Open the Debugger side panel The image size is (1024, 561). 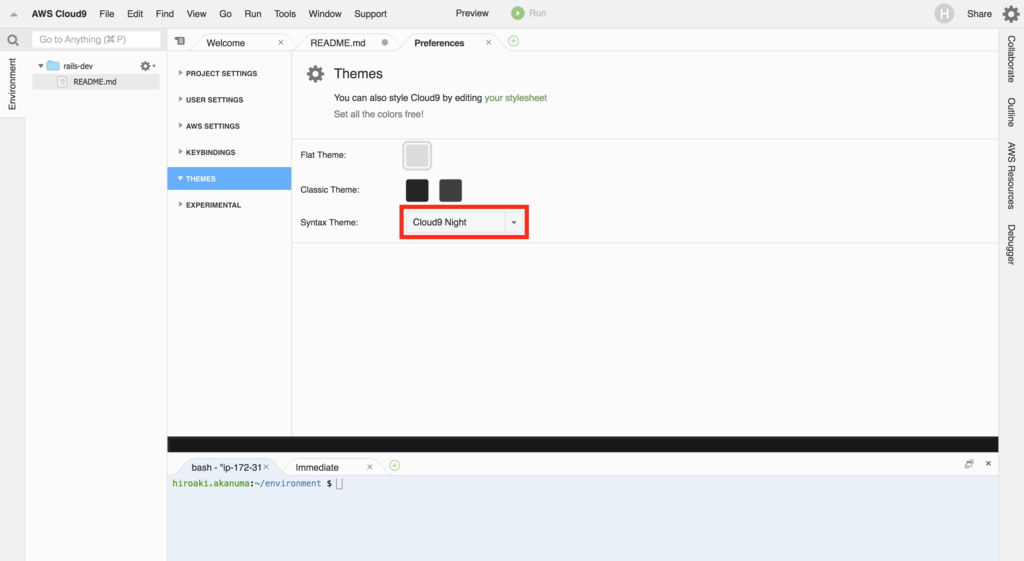pyautogui.click(x=1011, y=244)
